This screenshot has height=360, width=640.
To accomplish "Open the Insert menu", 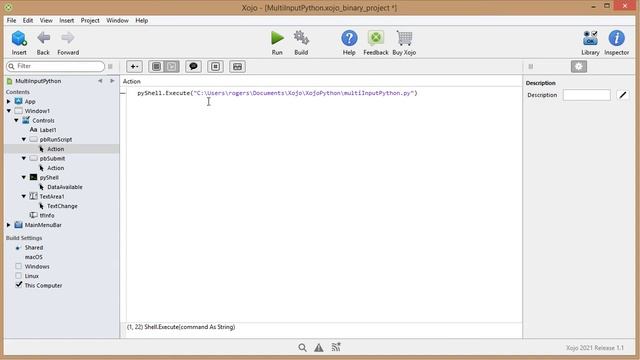I will click(67, 20).
